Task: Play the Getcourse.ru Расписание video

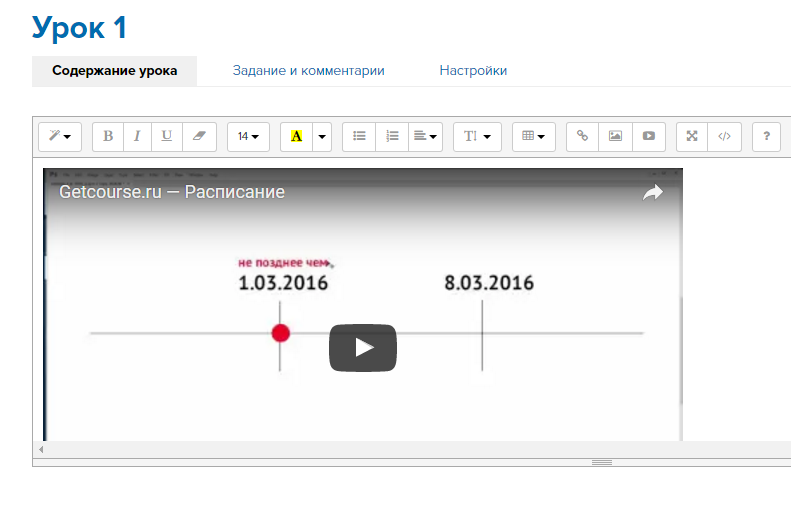Action: click(363, 347)
